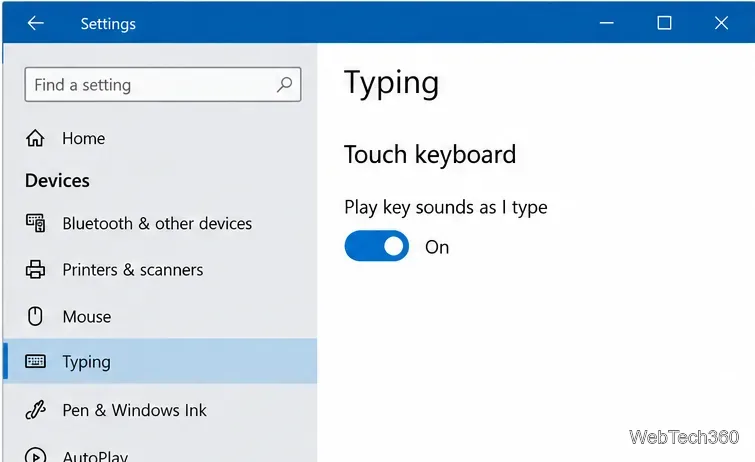Image resolution: width=755 pixels, height=462 pixels.
Task: Close the Settings window
Action: click(721, 23)
